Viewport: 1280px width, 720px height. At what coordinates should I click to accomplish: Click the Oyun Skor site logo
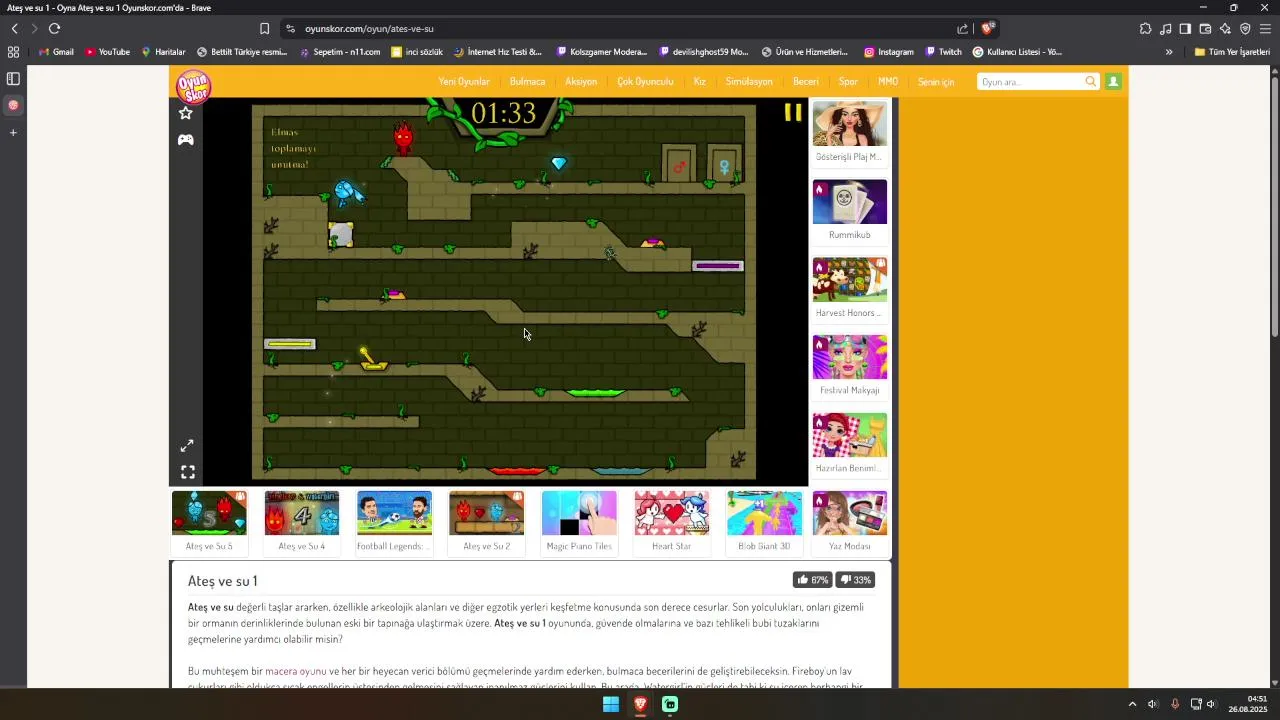[194, 86]
